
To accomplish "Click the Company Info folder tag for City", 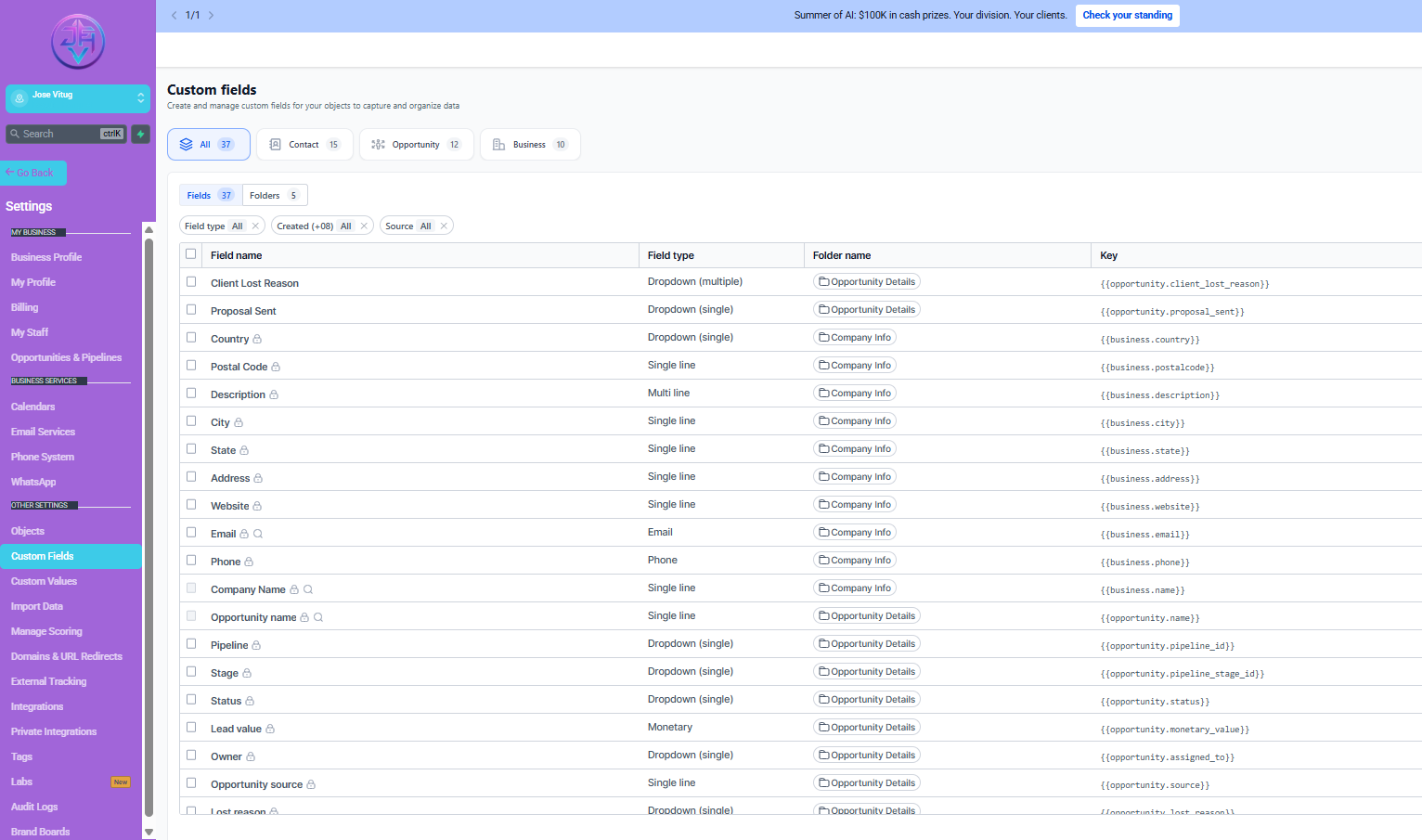I will coord(855,420).
